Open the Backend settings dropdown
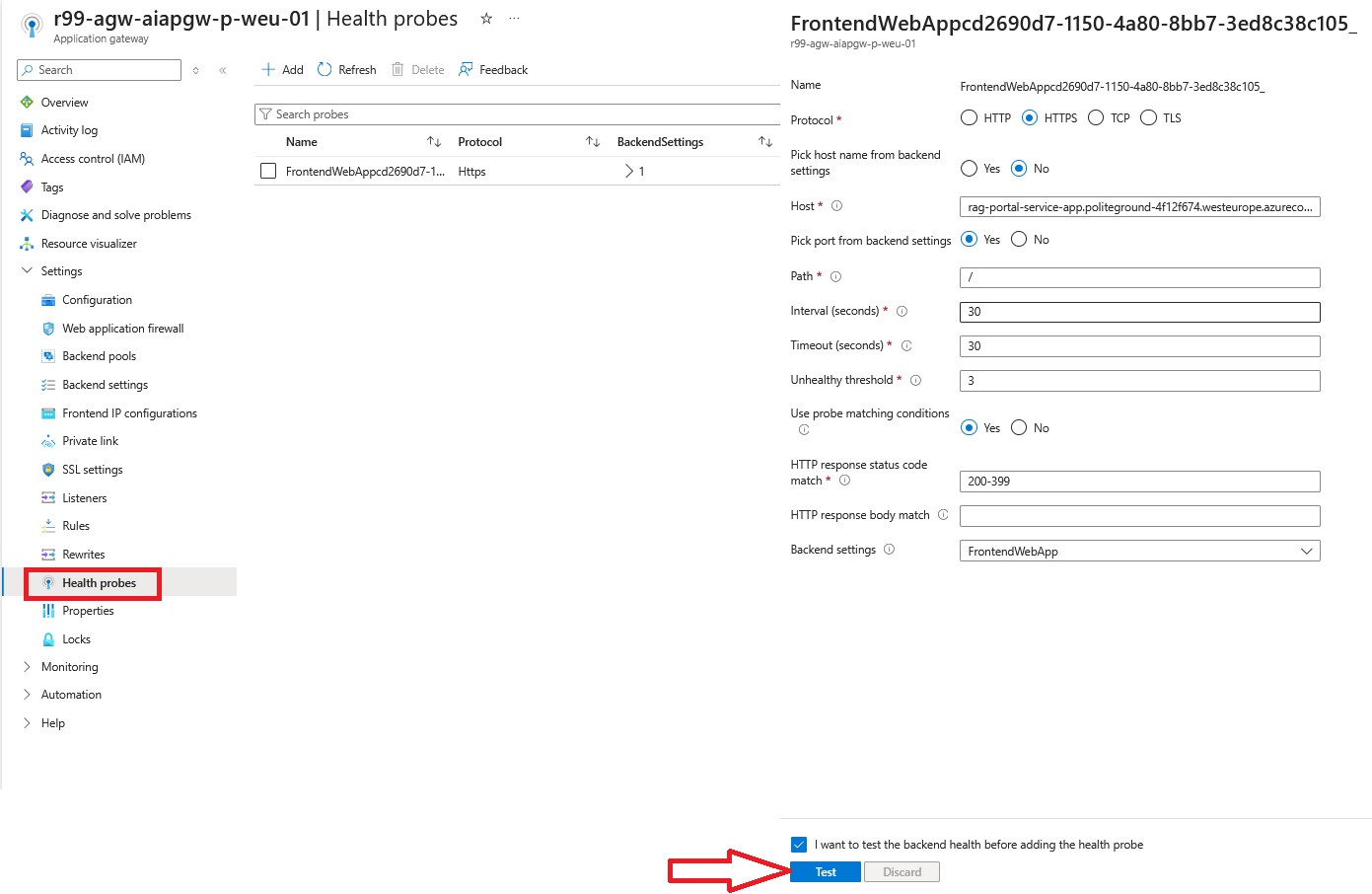Image resolution: width=1372 pixels, height=894 pixels. click(1139, 552)
